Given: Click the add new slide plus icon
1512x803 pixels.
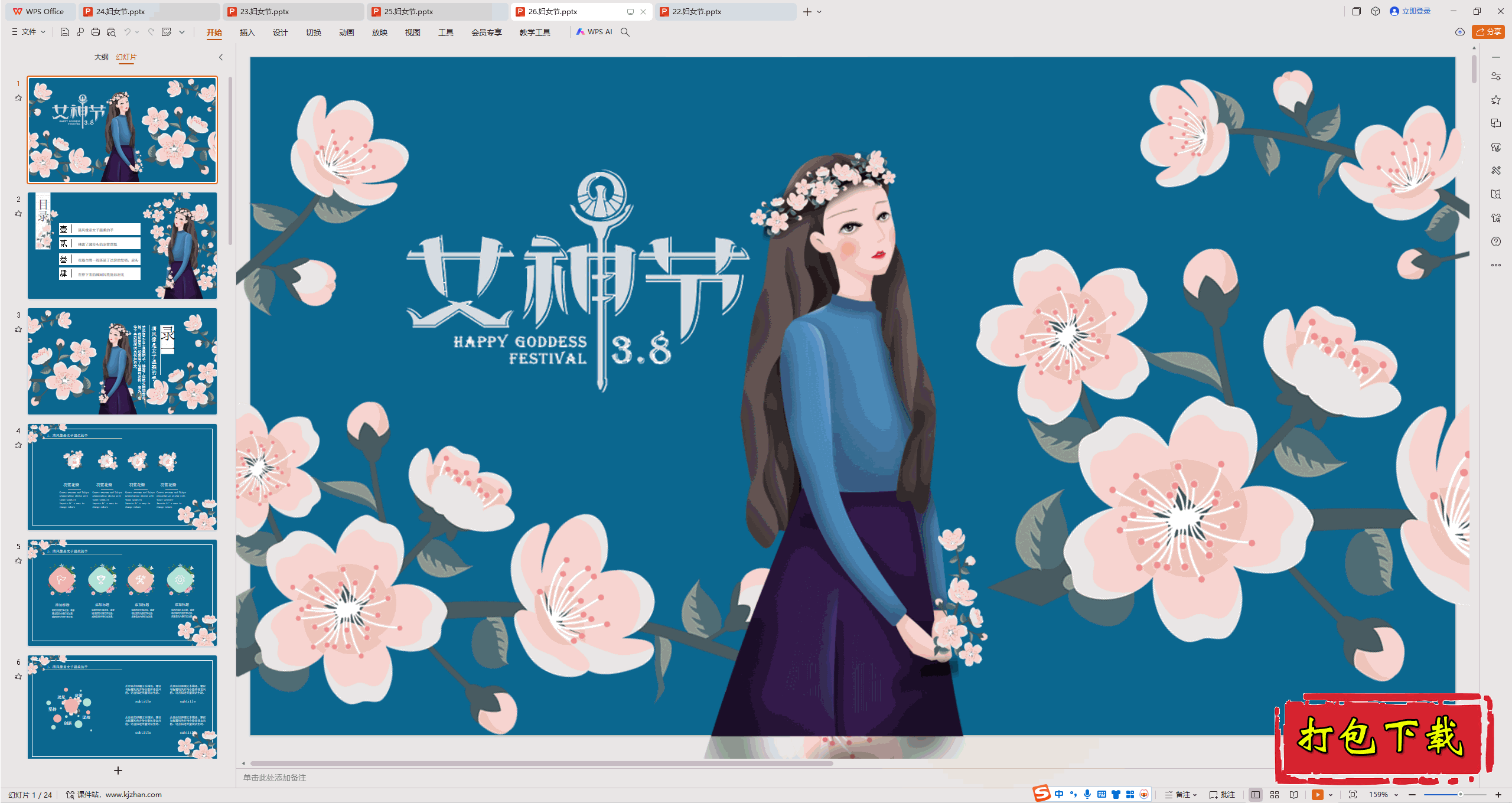Looking at the screenshot, I should click(118, 771).
